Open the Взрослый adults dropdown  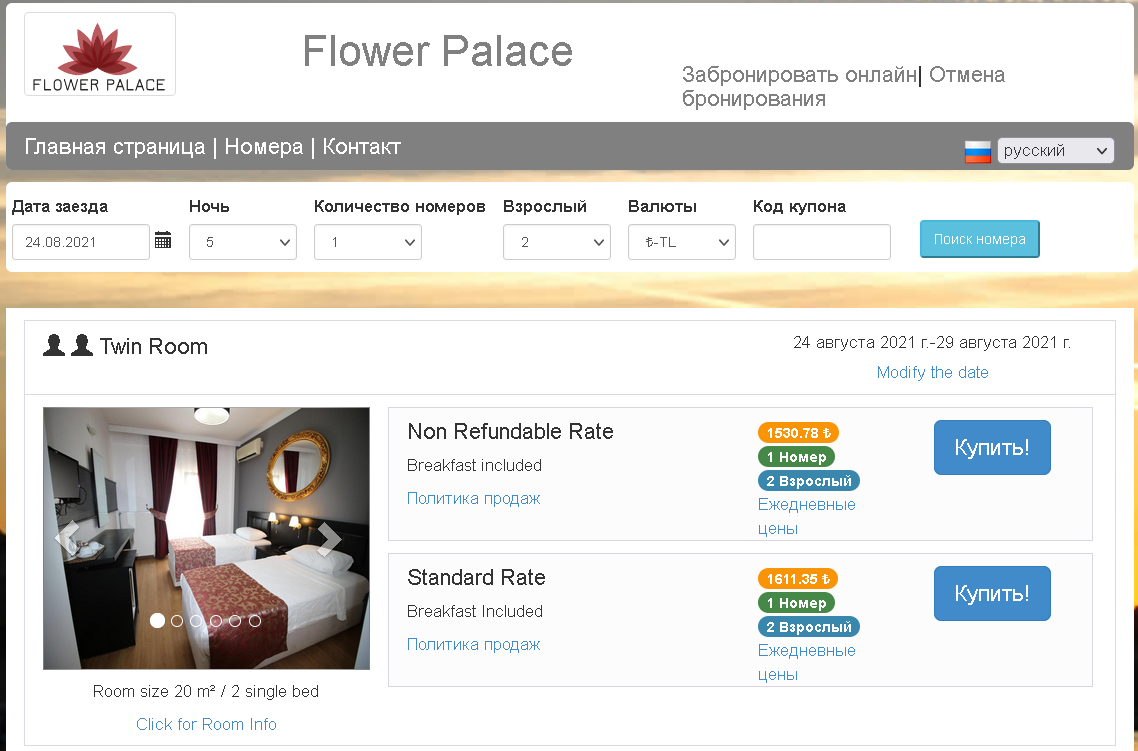click(557, 242)
